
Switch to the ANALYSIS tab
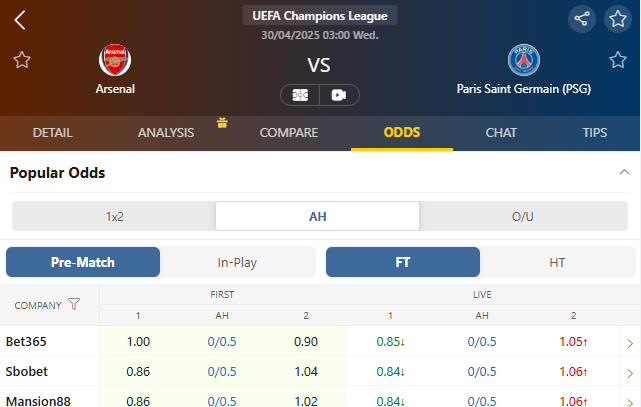pos(166,132)
